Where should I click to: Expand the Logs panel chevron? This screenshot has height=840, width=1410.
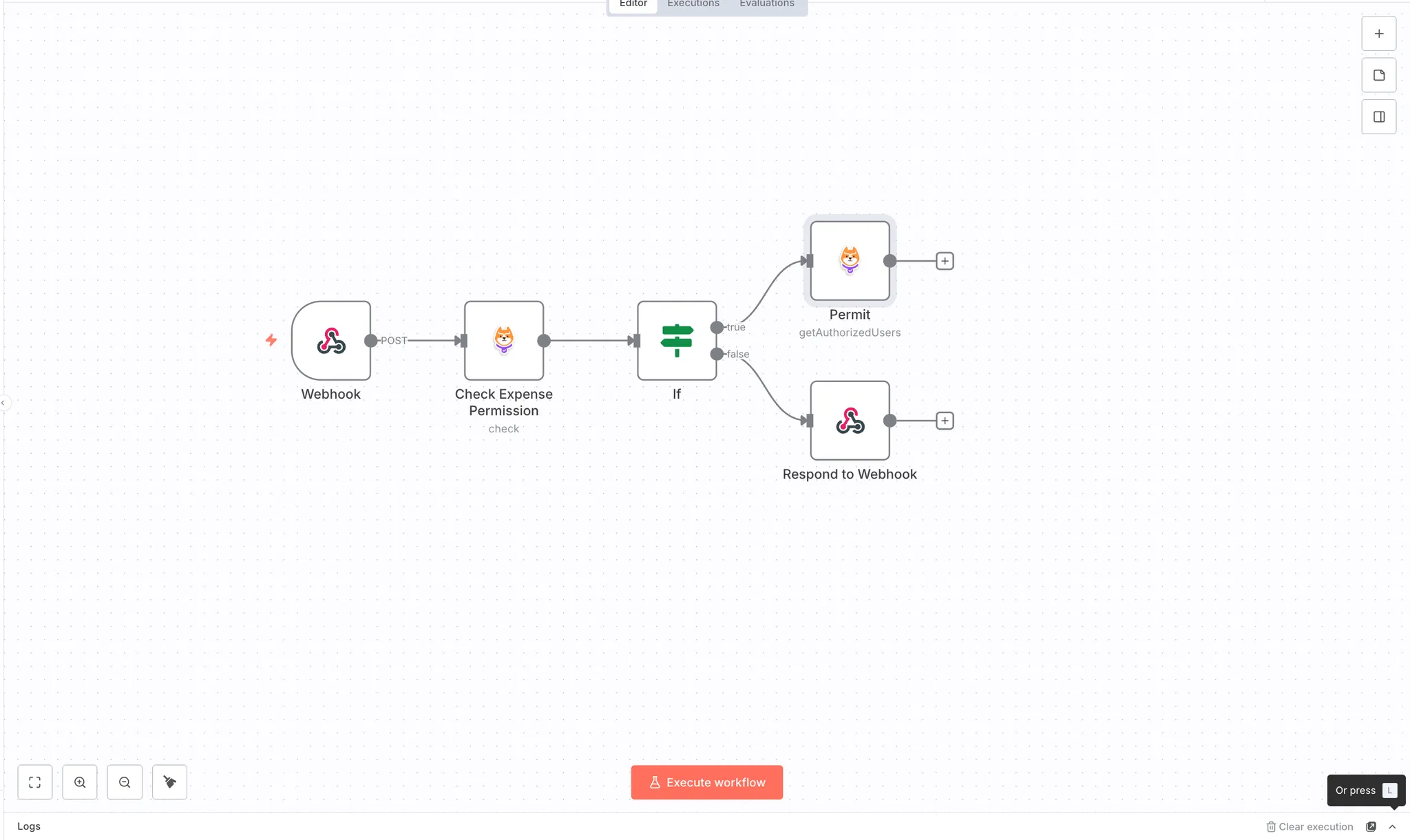pyautogui.click(x=1392, y=827)
